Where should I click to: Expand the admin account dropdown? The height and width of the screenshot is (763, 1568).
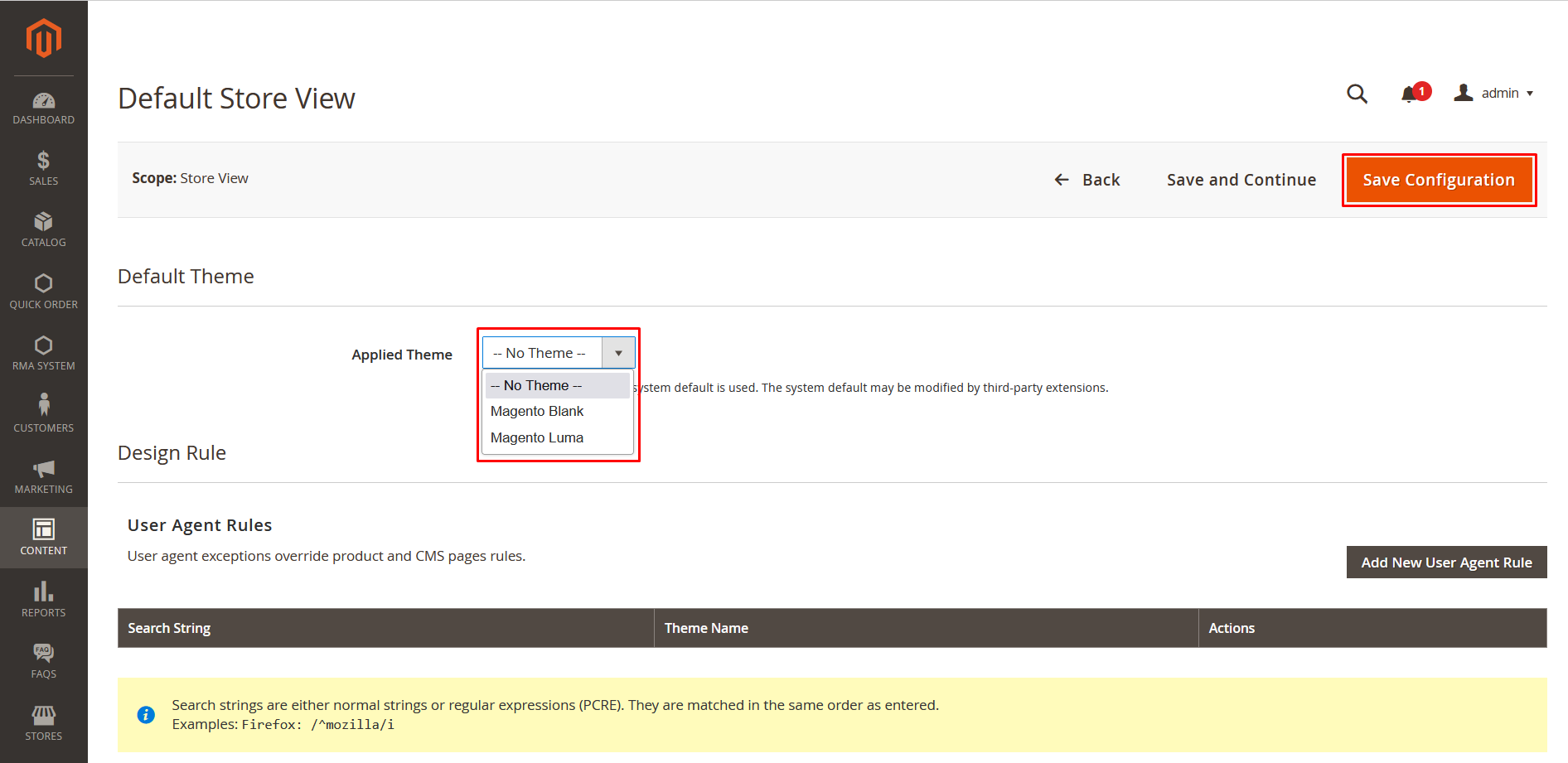pos(1494,94)
